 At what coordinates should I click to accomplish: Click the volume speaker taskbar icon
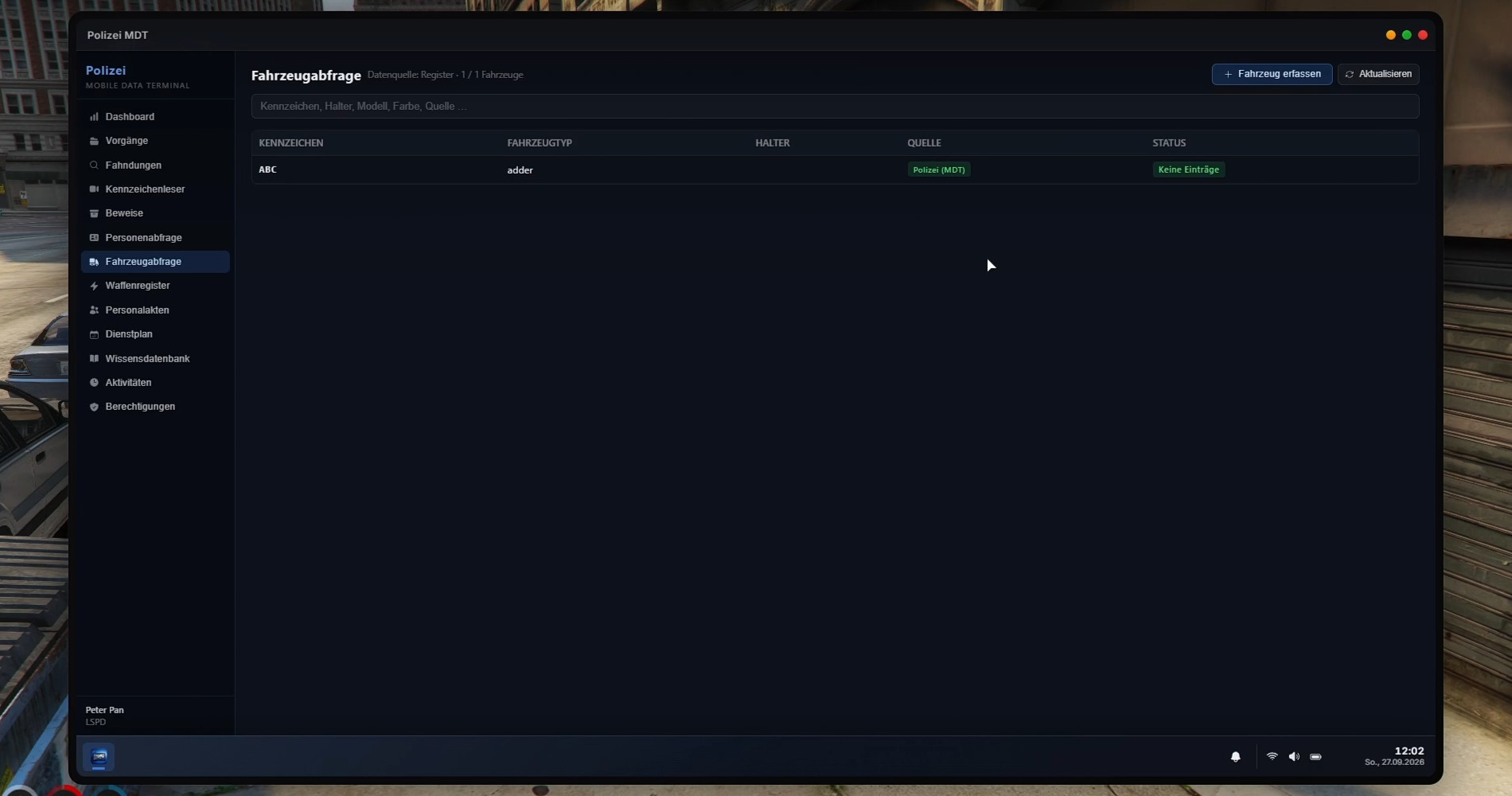(x=1294, y=756)
